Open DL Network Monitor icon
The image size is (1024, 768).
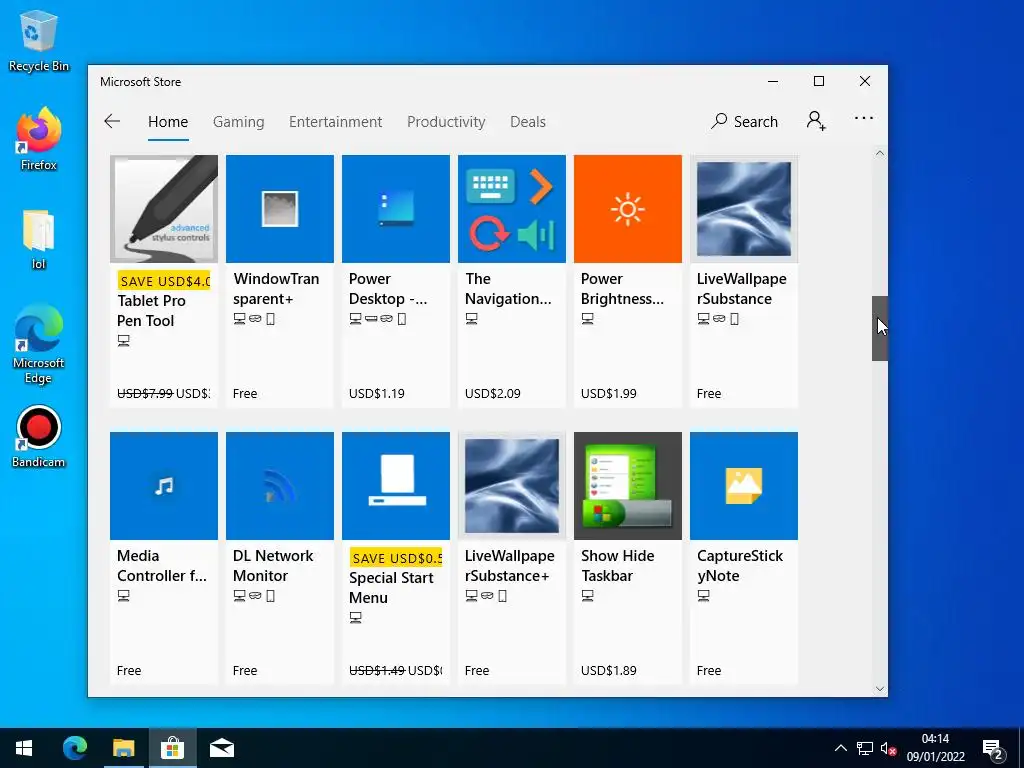click(x=280, y=485)
